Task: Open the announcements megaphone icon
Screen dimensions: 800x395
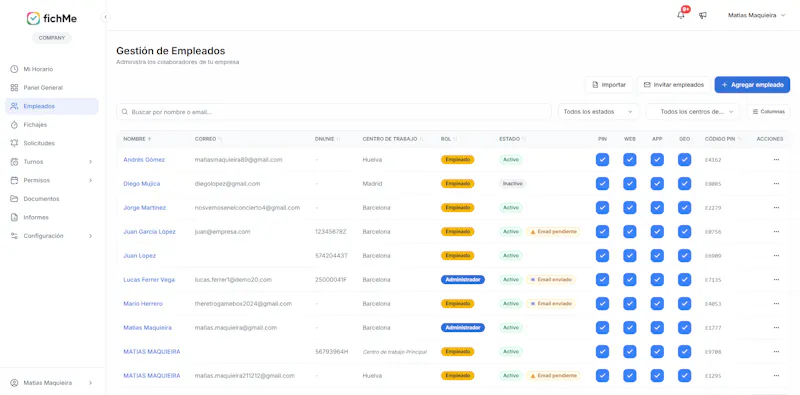Action: 703,15
